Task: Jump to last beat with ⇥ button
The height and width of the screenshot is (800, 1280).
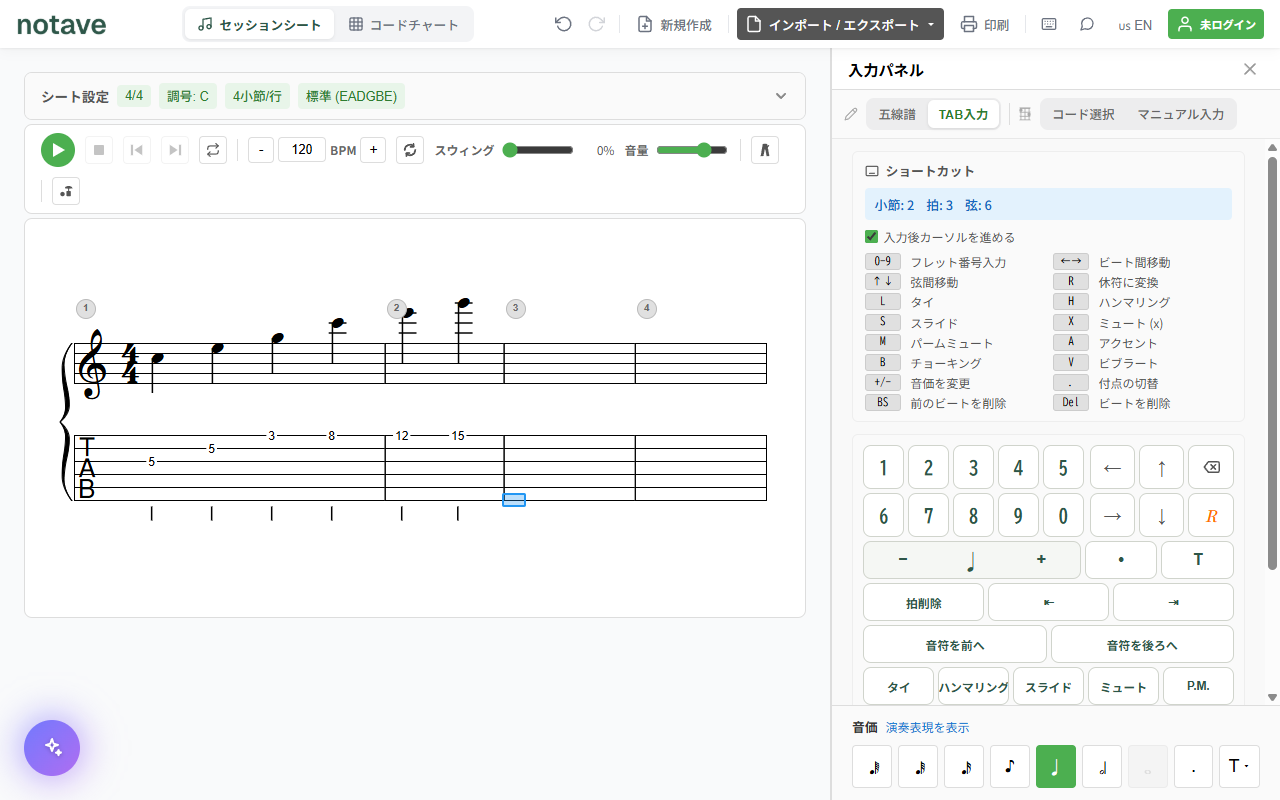Action: click(1173, 603)
